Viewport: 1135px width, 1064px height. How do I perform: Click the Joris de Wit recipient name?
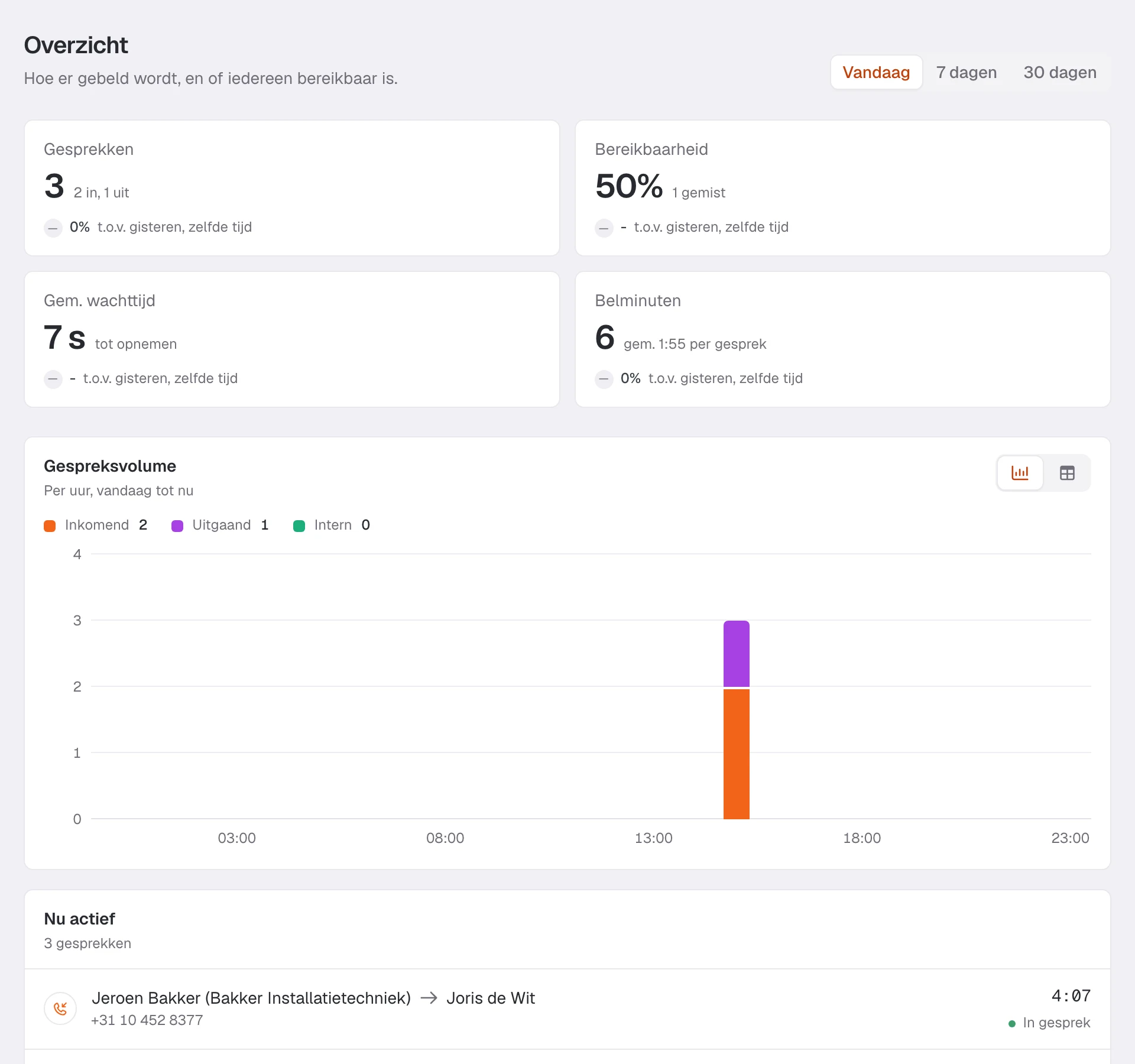tap(491, 998)
